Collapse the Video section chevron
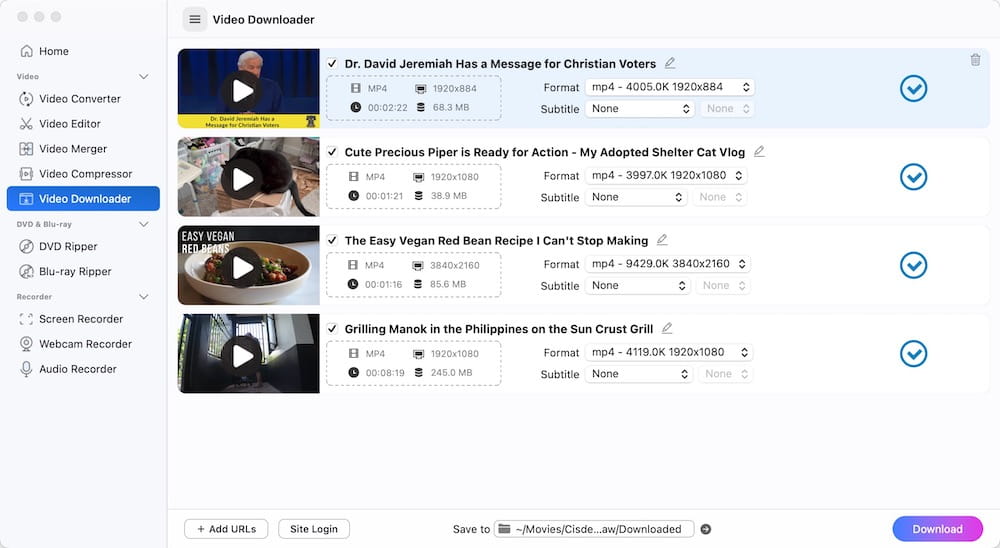The height and width of the screenshot is (548, 1000). coord(143,77)
